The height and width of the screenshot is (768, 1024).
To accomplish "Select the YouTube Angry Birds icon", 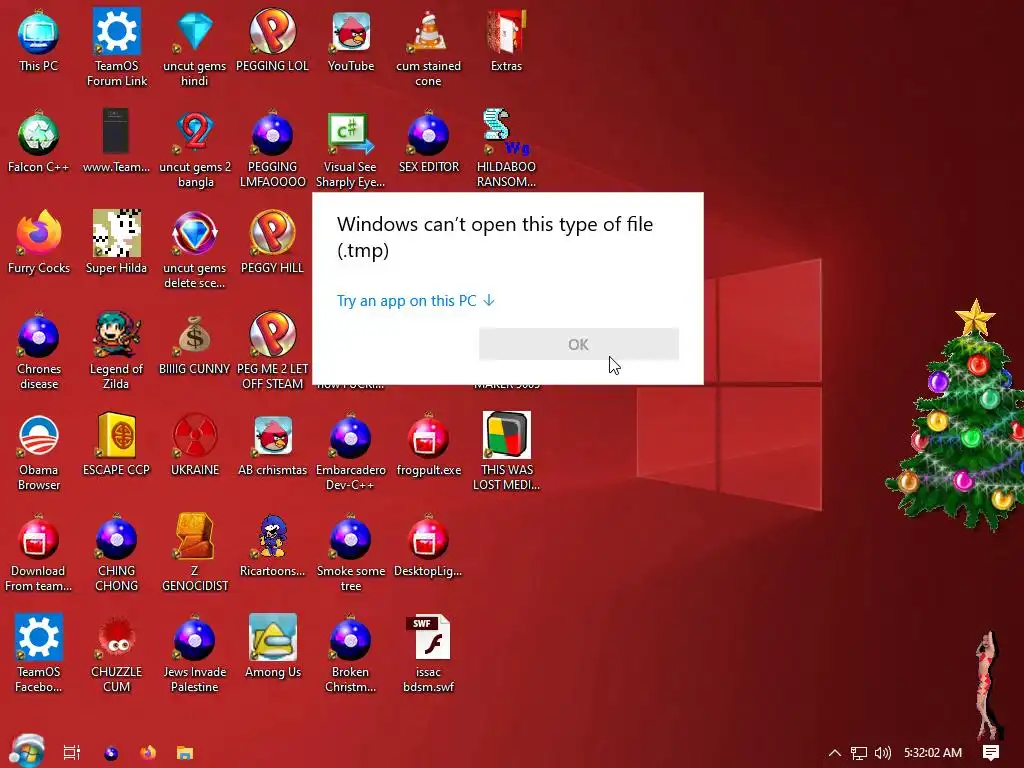I will (351, 40).
